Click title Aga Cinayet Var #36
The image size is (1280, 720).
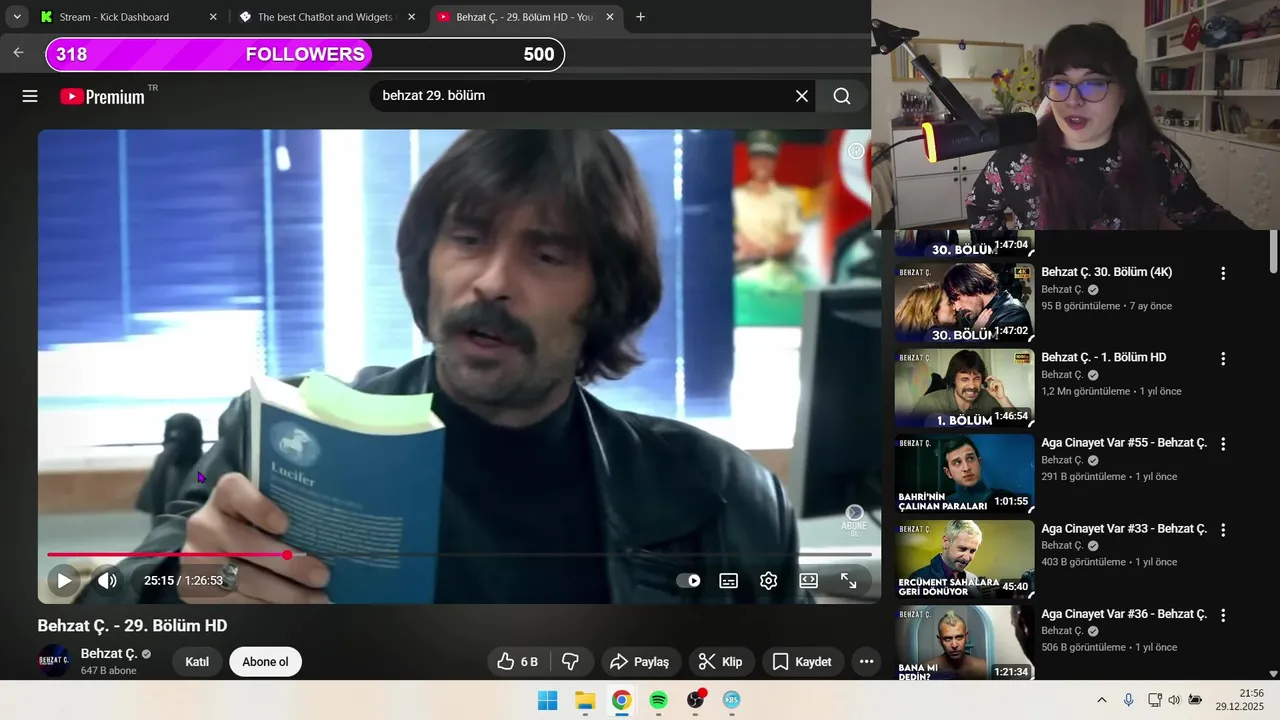click(x=1124, y=614)
